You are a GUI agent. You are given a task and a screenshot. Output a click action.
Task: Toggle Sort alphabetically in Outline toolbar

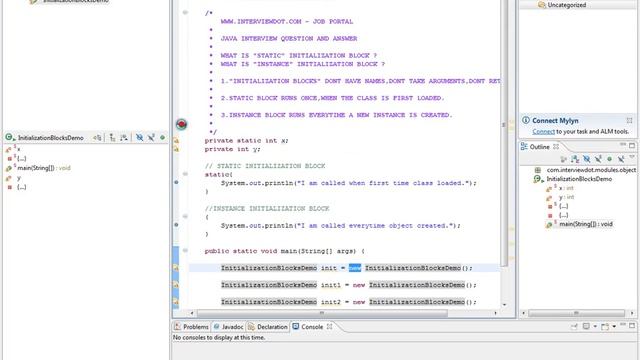click(575, 158)
